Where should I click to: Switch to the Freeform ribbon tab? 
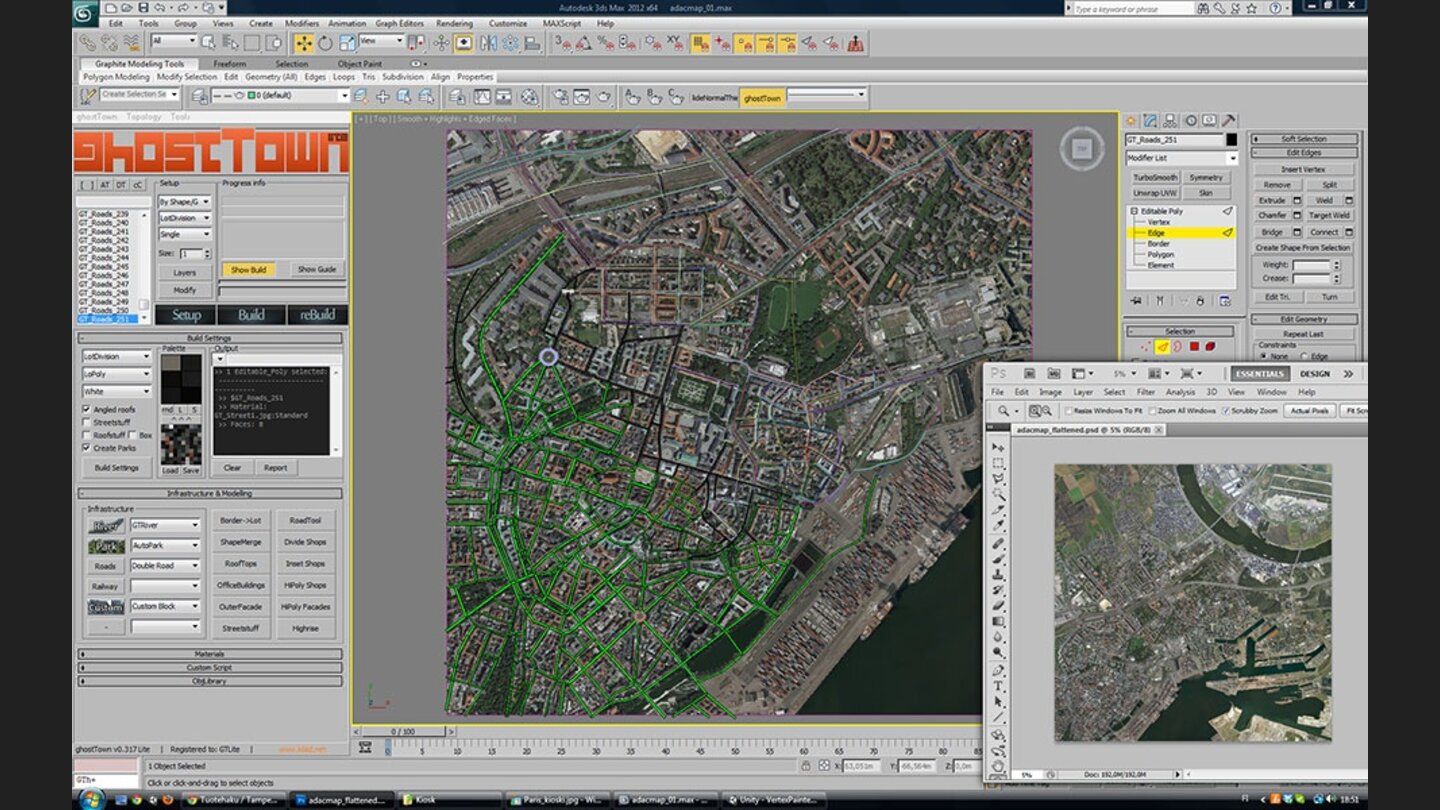[228, 63]
